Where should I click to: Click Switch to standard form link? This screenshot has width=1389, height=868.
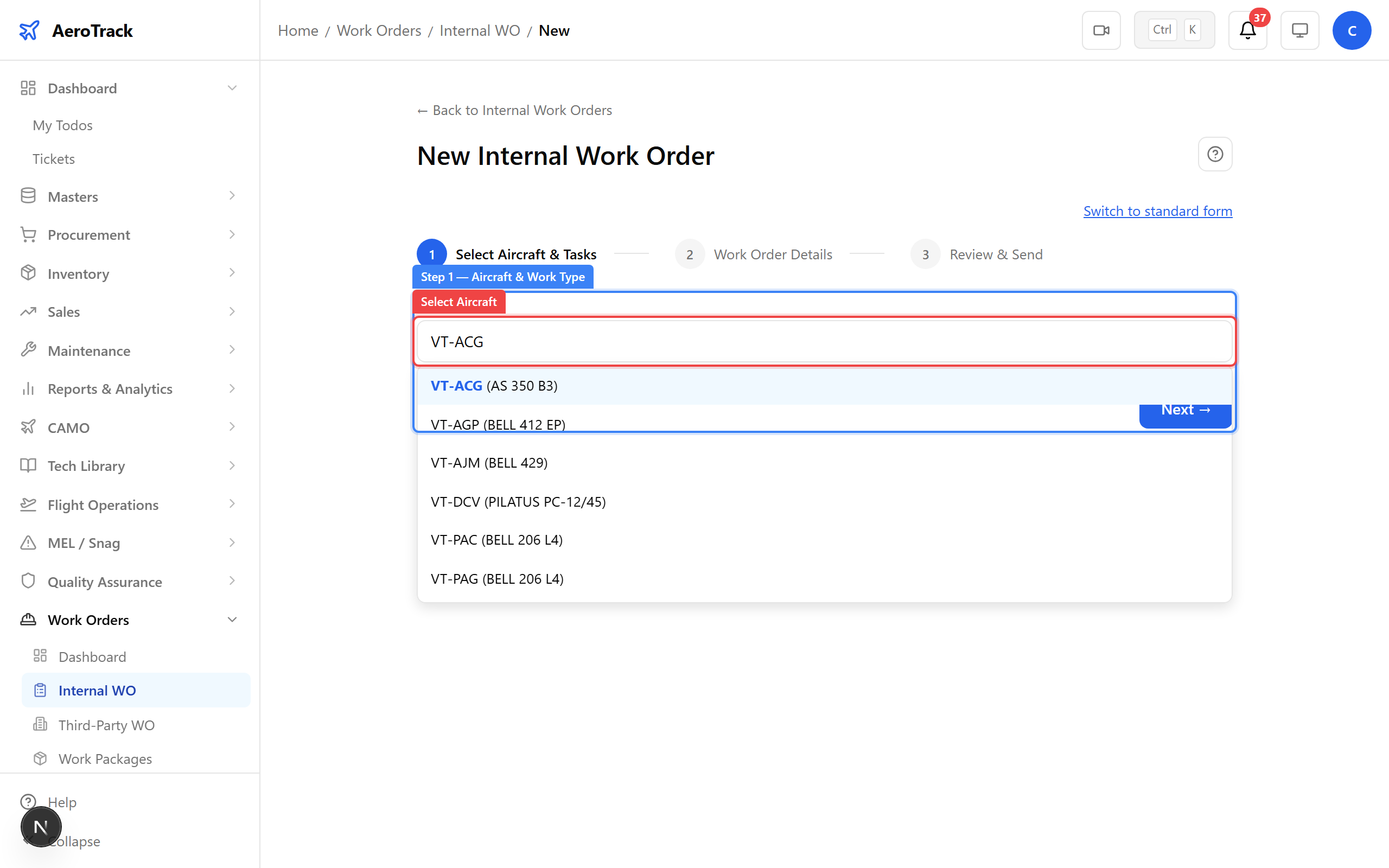point(1157,211)
